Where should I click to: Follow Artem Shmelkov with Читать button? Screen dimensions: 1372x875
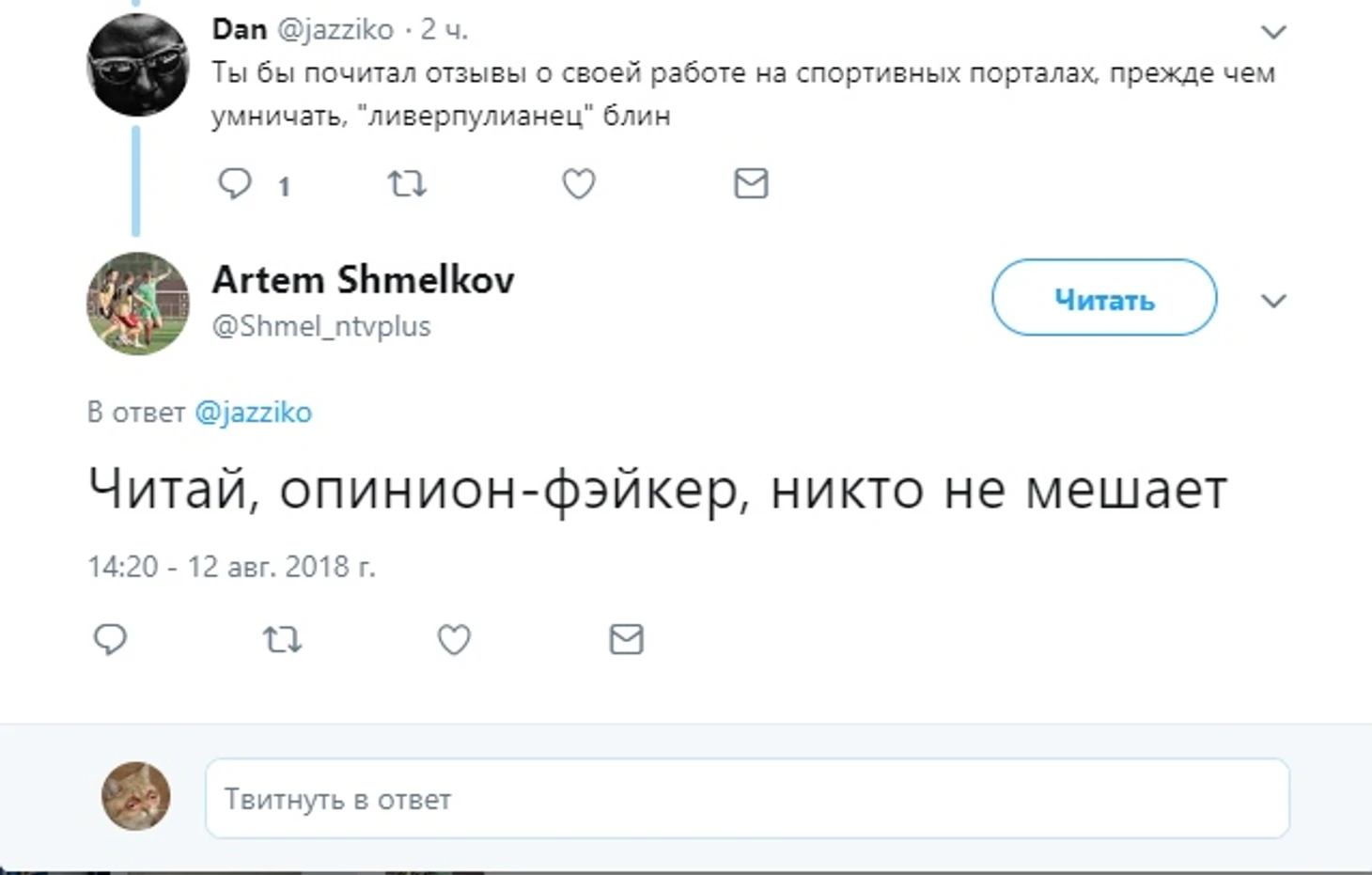tap(1104, 298)
